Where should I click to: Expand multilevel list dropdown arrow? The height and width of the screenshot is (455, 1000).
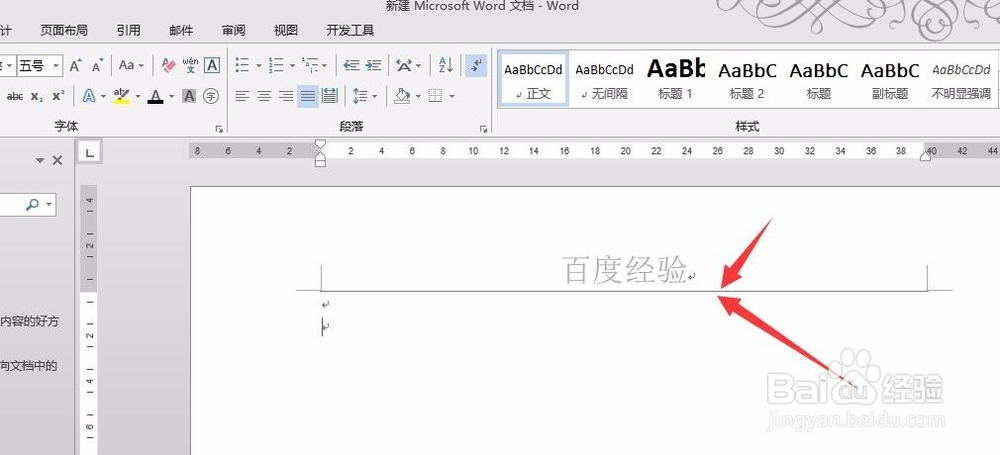click(325, 66)
